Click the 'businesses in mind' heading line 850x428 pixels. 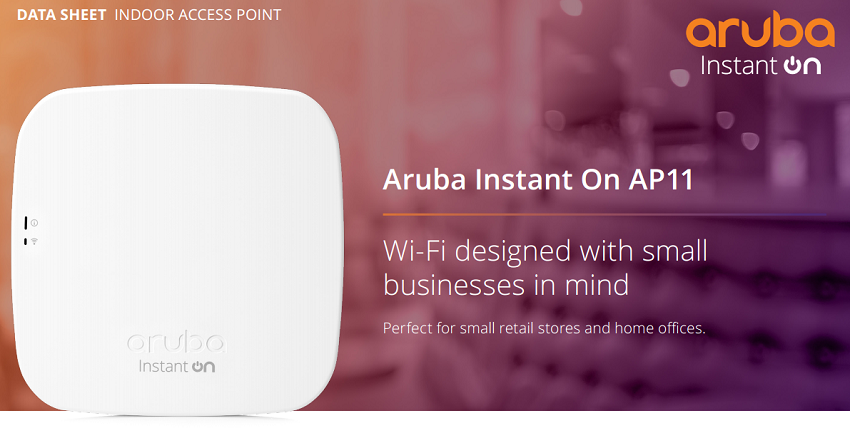click(x=506, y=285)
